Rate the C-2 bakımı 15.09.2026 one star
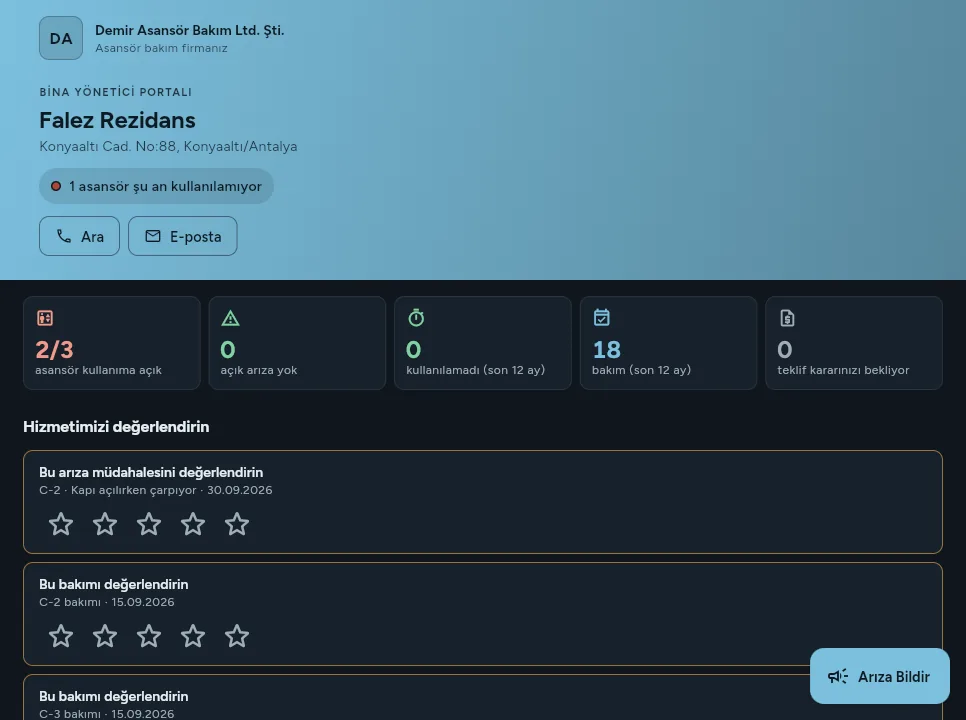The width and height of the screenshot is (966, 720). pos(61,636)
